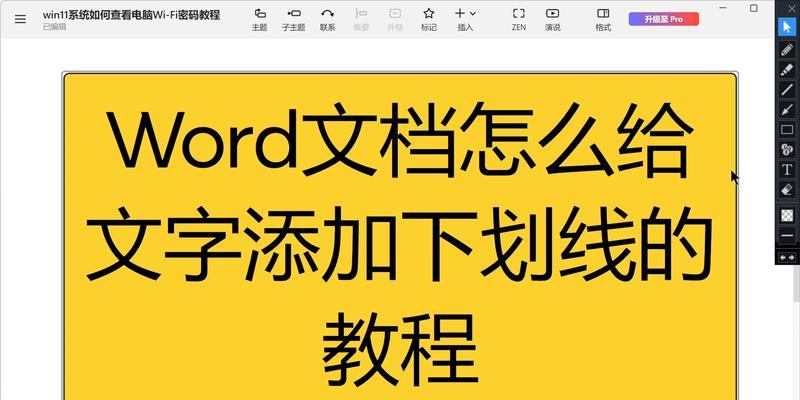Viewport: 800px width, 400px height.
Task: Minimize the XMind window
Action: pos(722,8)
